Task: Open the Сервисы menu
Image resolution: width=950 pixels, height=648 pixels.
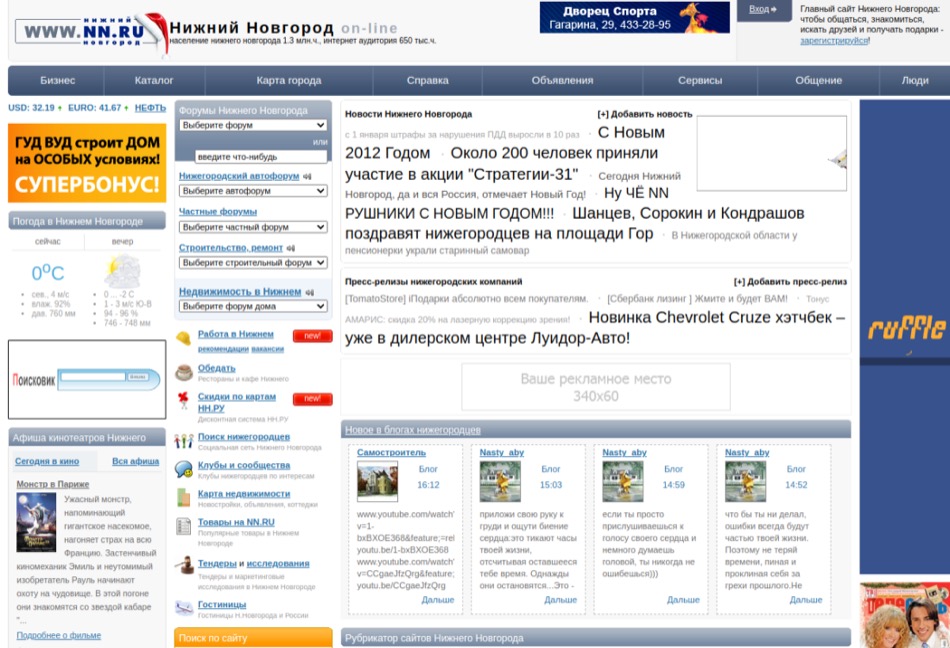Action: pyautogui.click(x=700, y=81)
